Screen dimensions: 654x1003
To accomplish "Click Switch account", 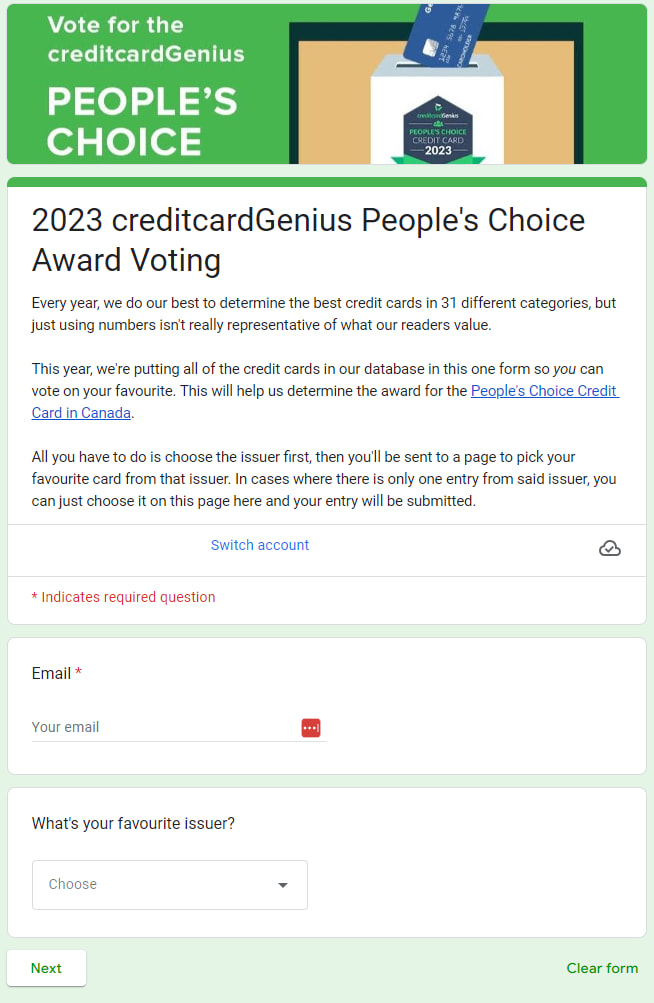I will [259, 545].
